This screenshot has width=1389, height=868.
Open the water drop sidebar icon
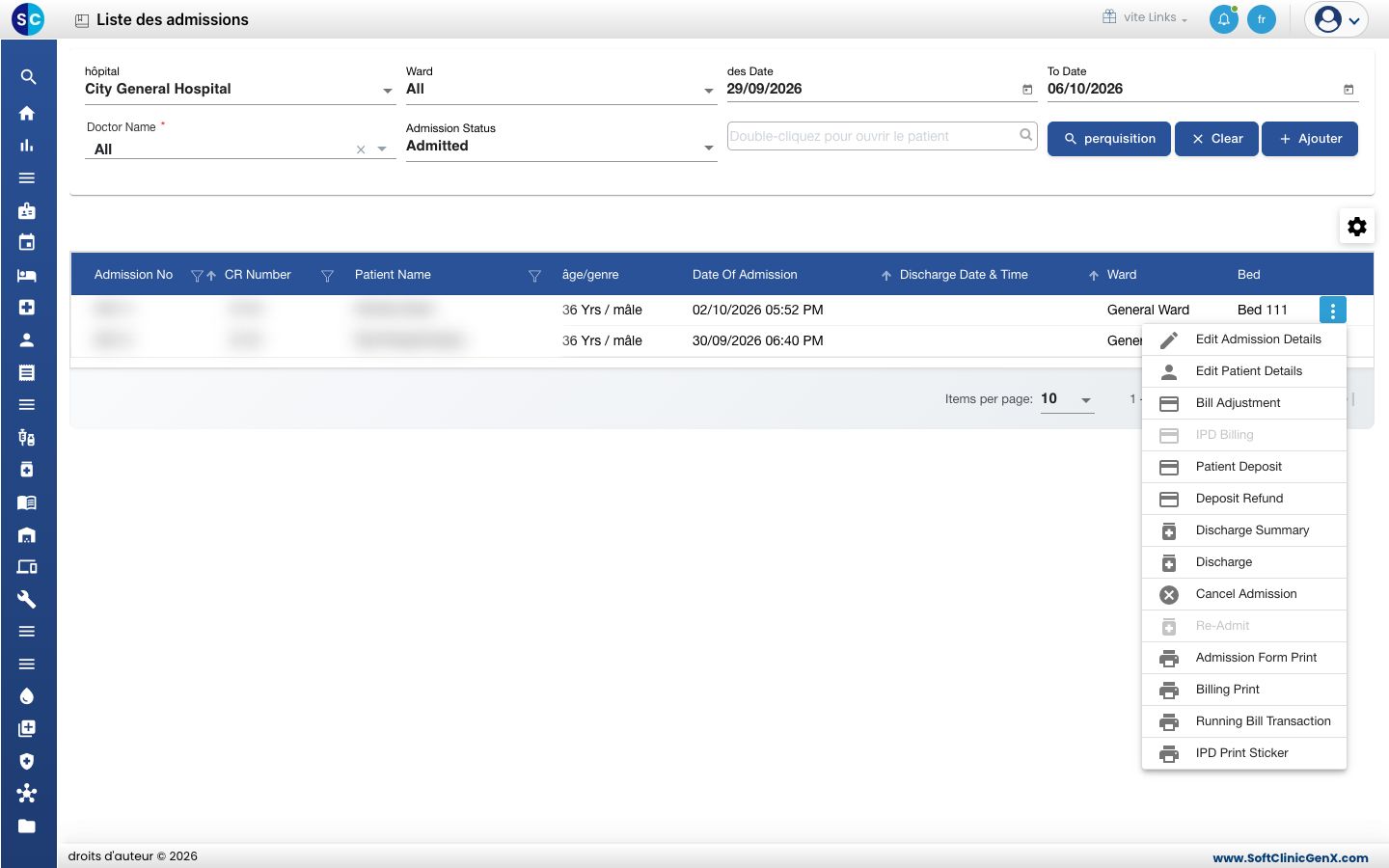click(27, 696)
